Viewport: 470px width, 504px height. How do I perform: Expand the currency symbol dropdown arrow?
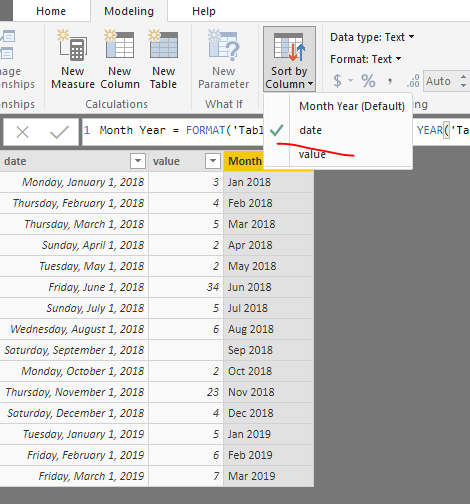(x=350, y=80)
